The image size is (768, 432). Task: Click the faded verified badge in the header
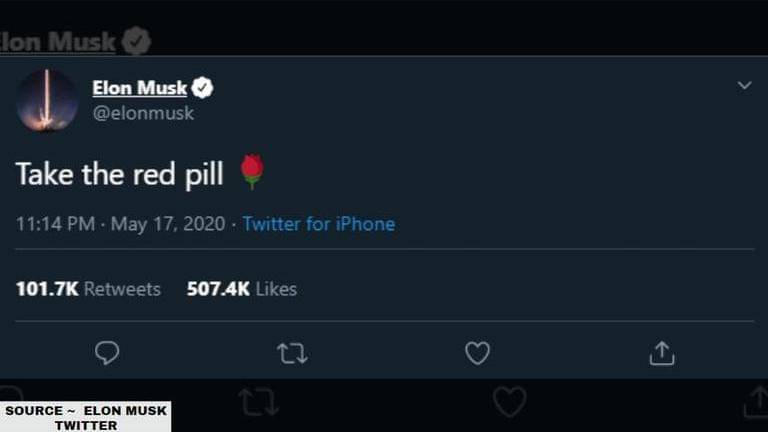(136, 42)
